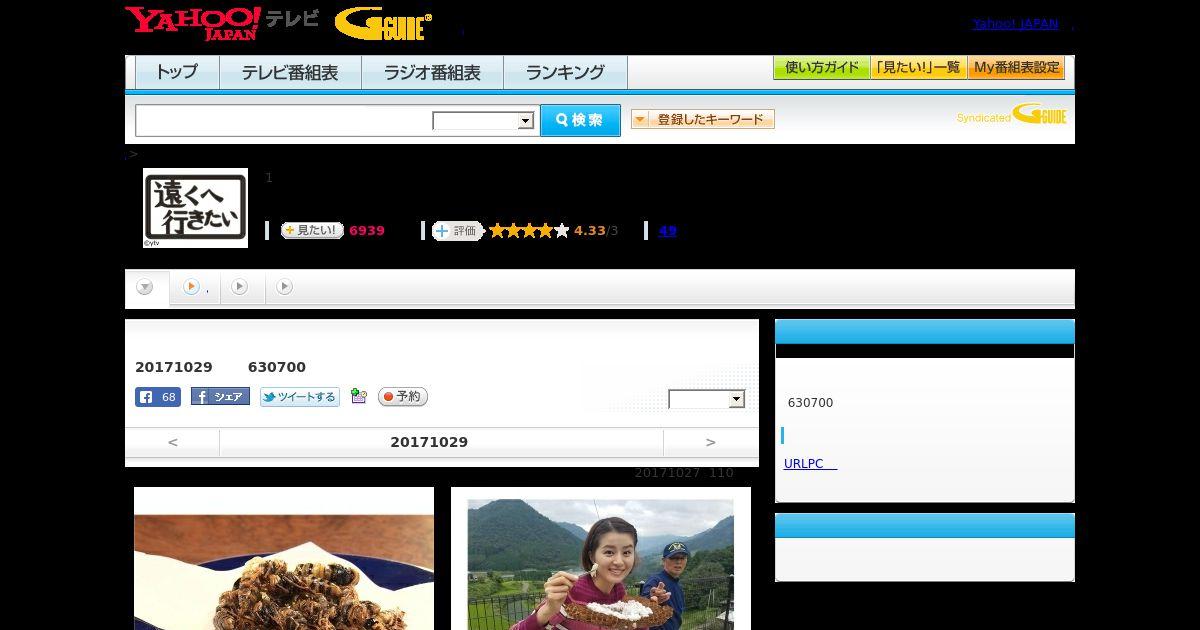Set rating using the first gold star
The image size is (1200, 630).
(497, 230)
